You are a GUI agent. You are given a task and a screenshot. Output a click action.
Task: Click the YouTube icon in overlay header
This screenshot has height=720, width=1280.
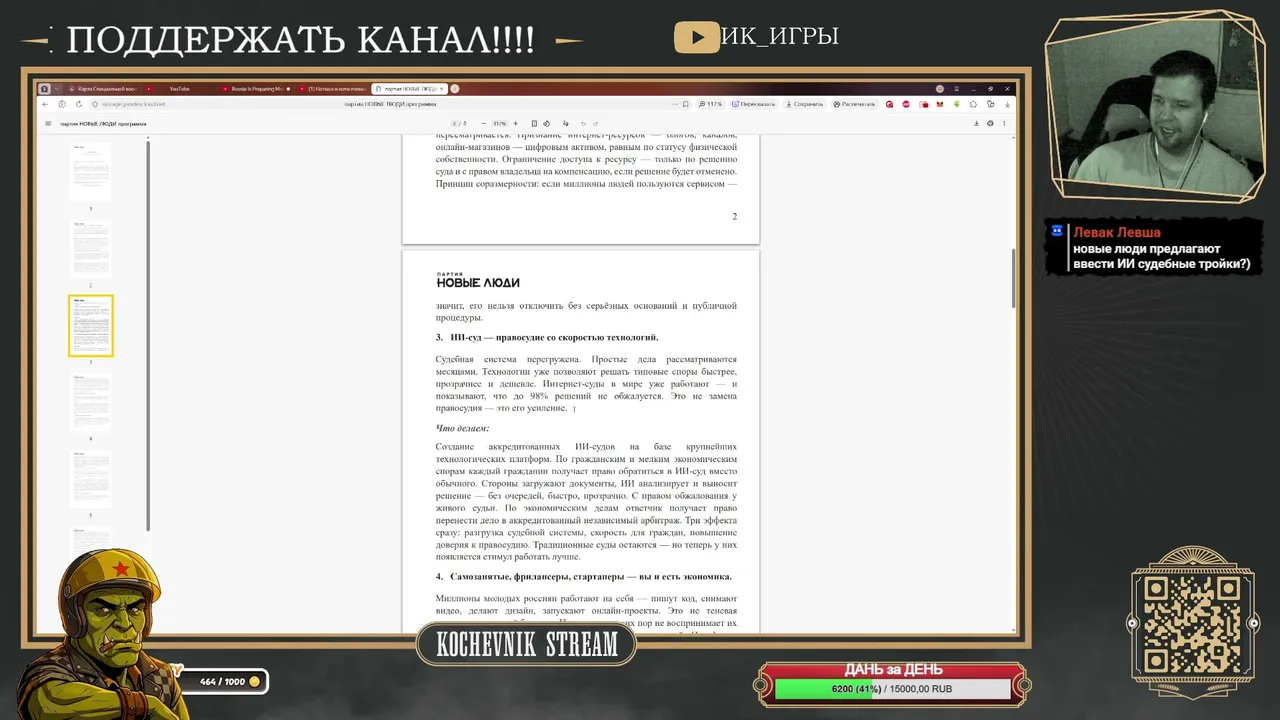tap(697, 38)
